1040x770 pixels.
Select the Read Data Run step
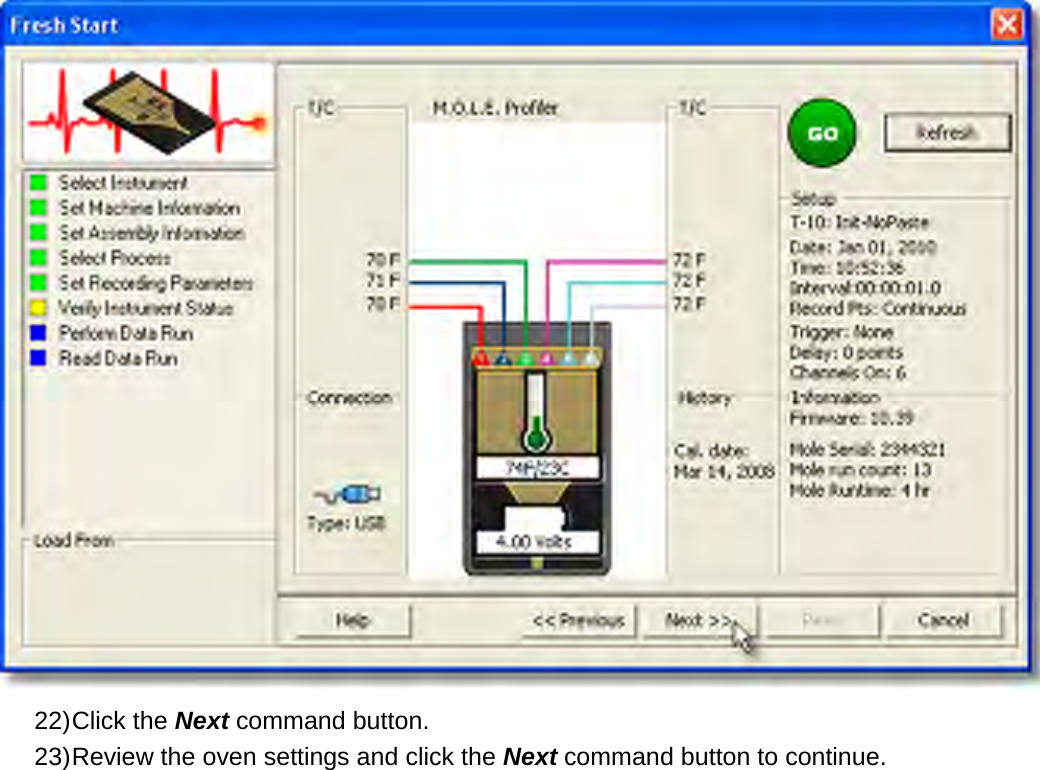(x=118, y=358)
